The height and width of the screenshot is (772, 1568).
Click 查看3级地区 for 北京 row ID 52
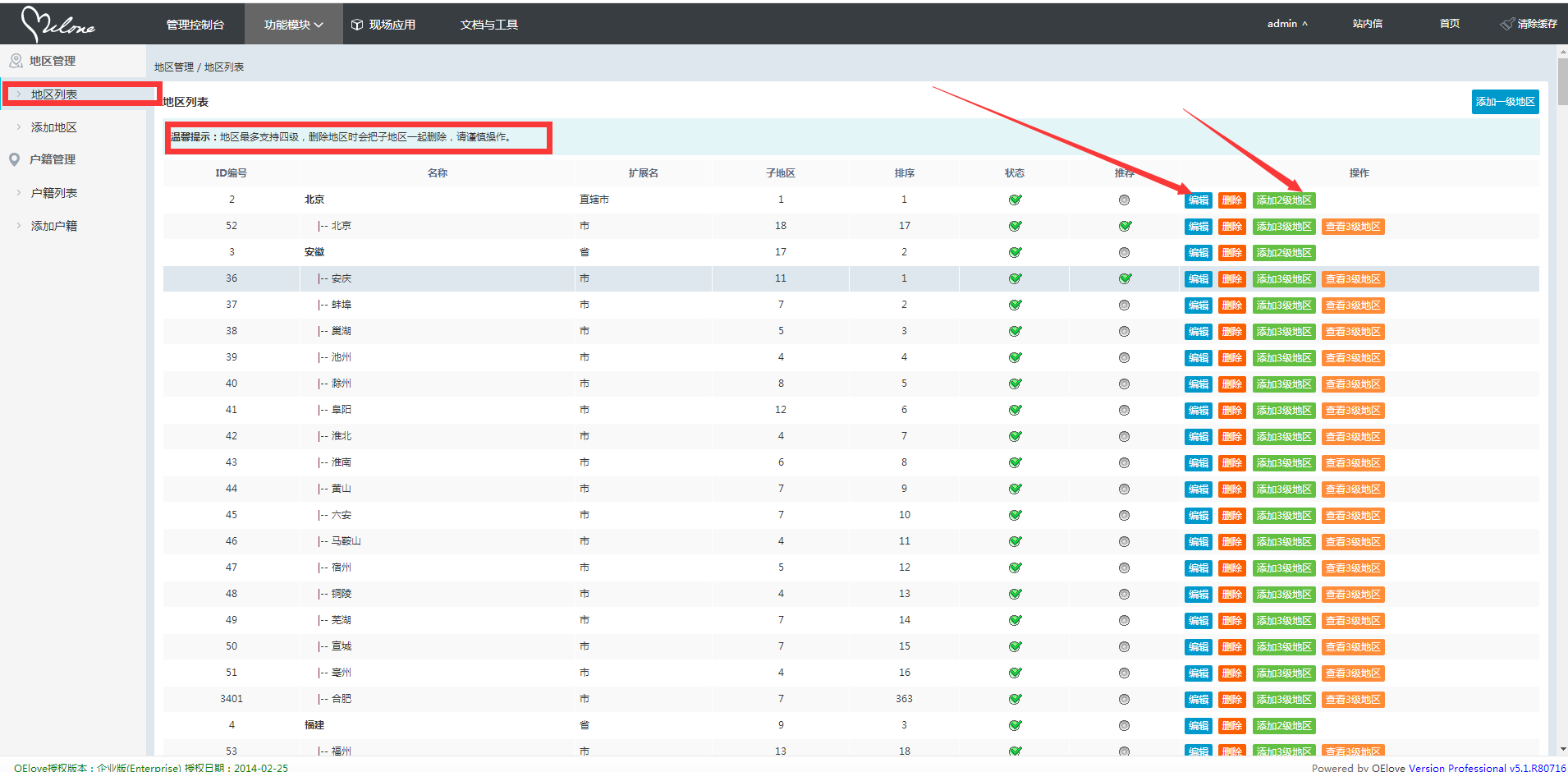[1353, 227]
